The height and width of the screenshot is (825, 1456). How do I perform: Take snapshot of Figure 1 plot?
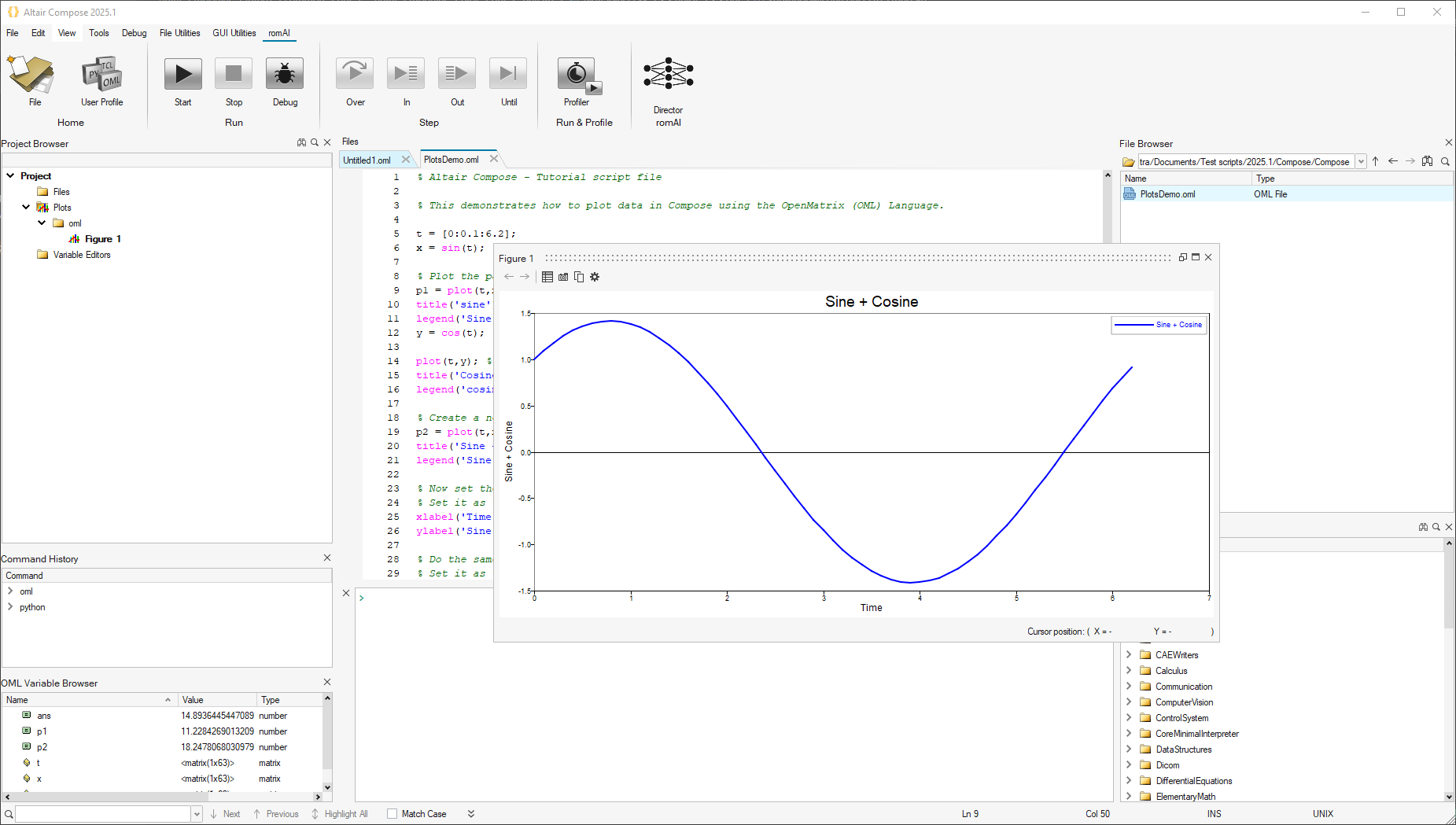563,277
